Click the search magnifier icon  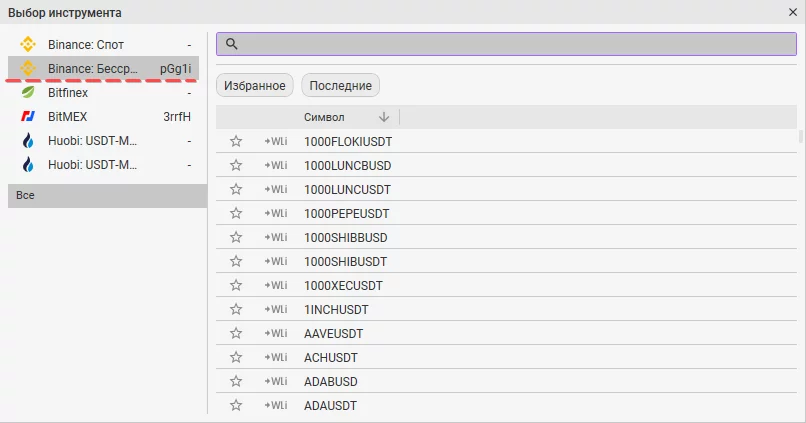[x=232, y=44]
